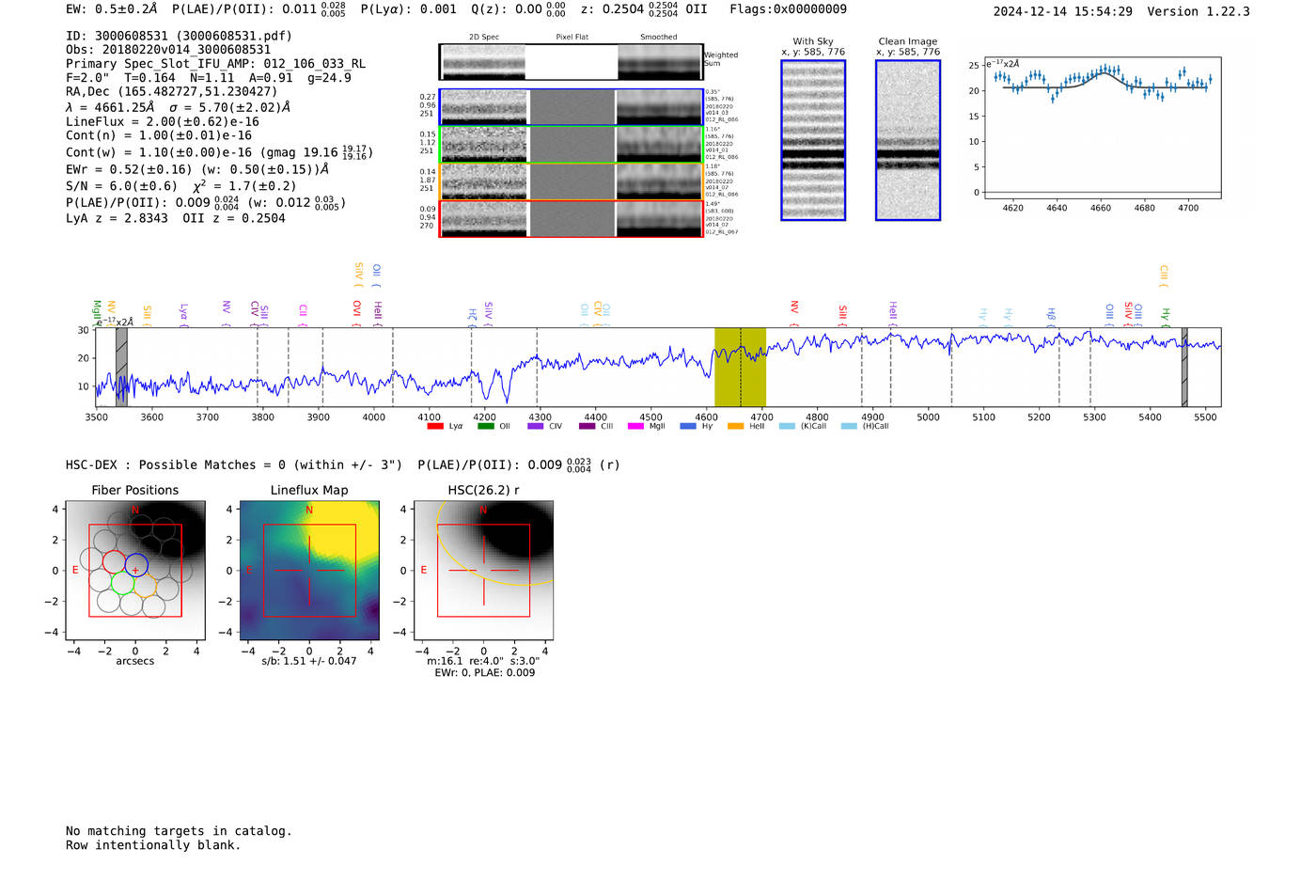The height and width of the screenshot is (896, 1316).
Task: Click the Cont(w) gmag 19.16 line
Action: [219, 151]
